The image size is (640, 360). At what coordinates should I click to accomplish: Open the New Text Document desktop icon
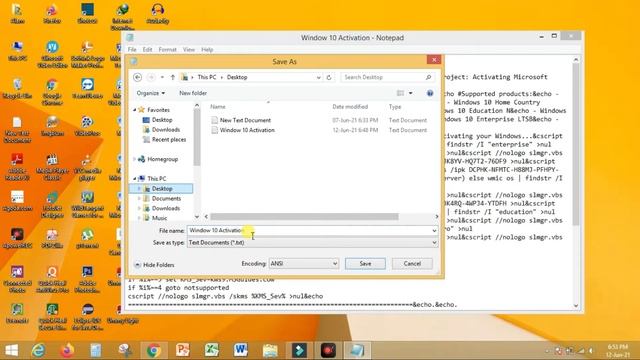click(x=17, y=129)
